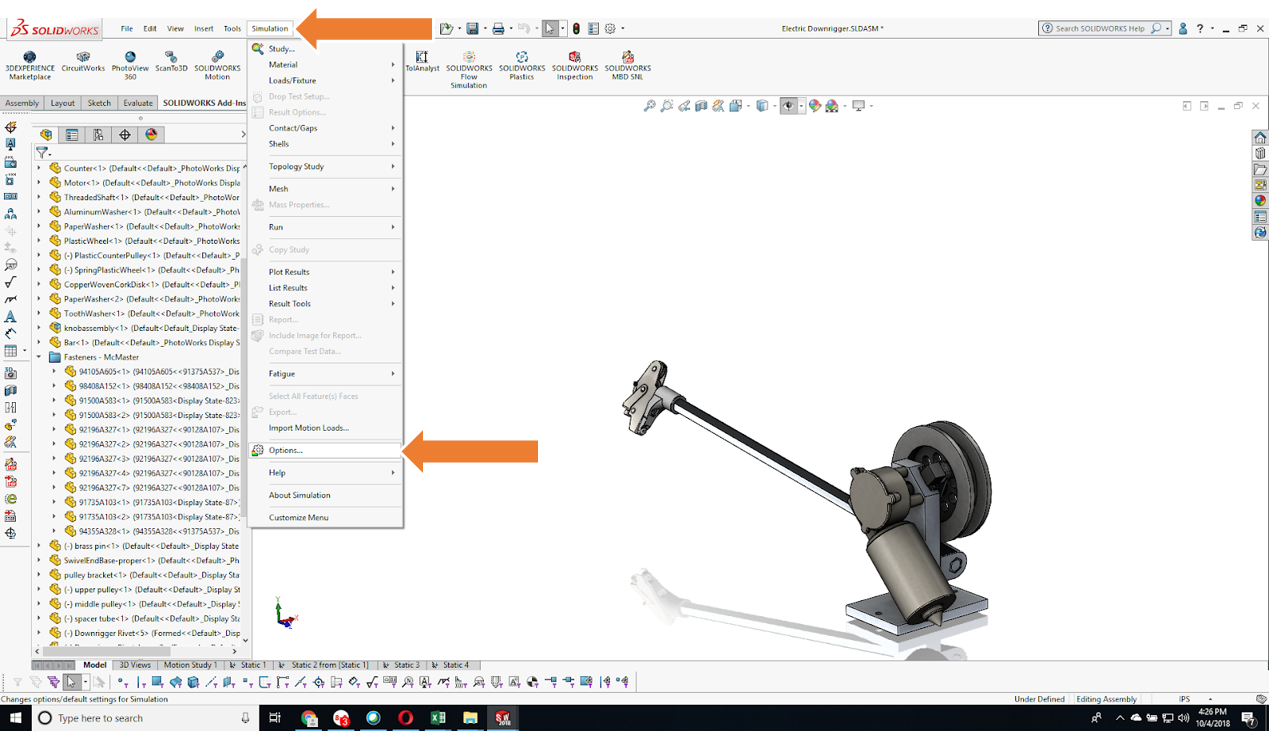Open SOLIDWORKS Plastics add-in
The image size is (1269, 731).
521,65
